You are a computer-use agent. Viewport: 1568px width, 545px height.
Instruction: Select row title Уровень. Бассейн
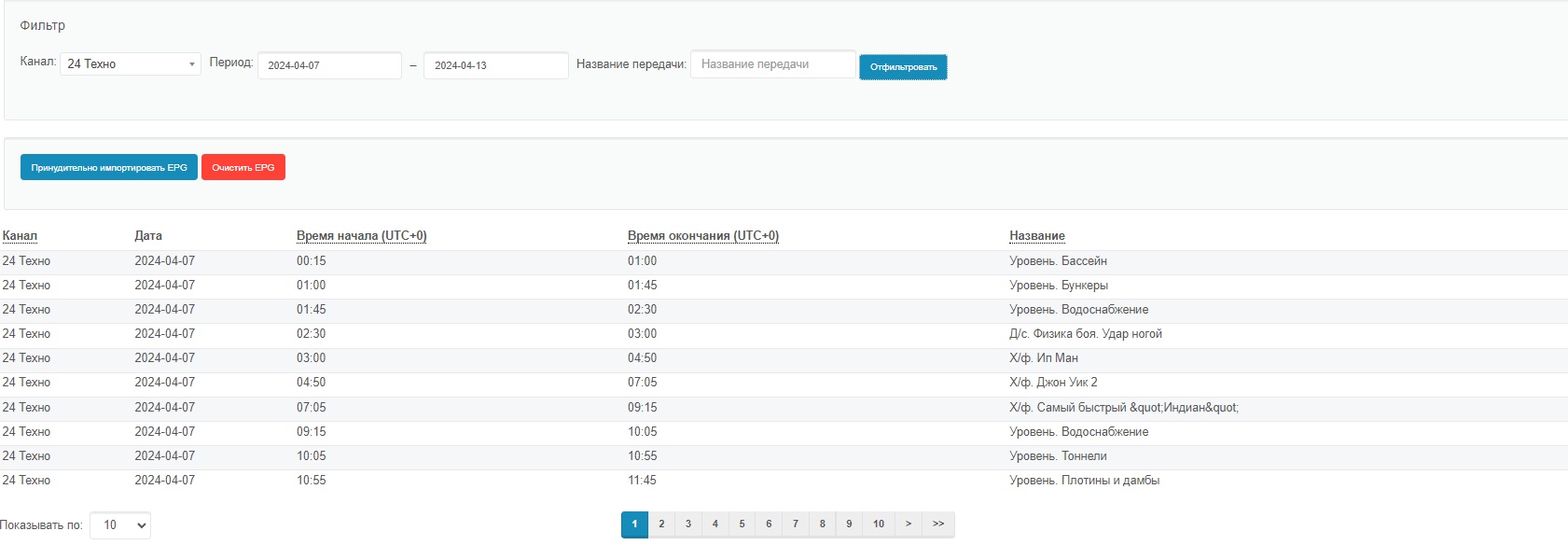coord(1058,261)
